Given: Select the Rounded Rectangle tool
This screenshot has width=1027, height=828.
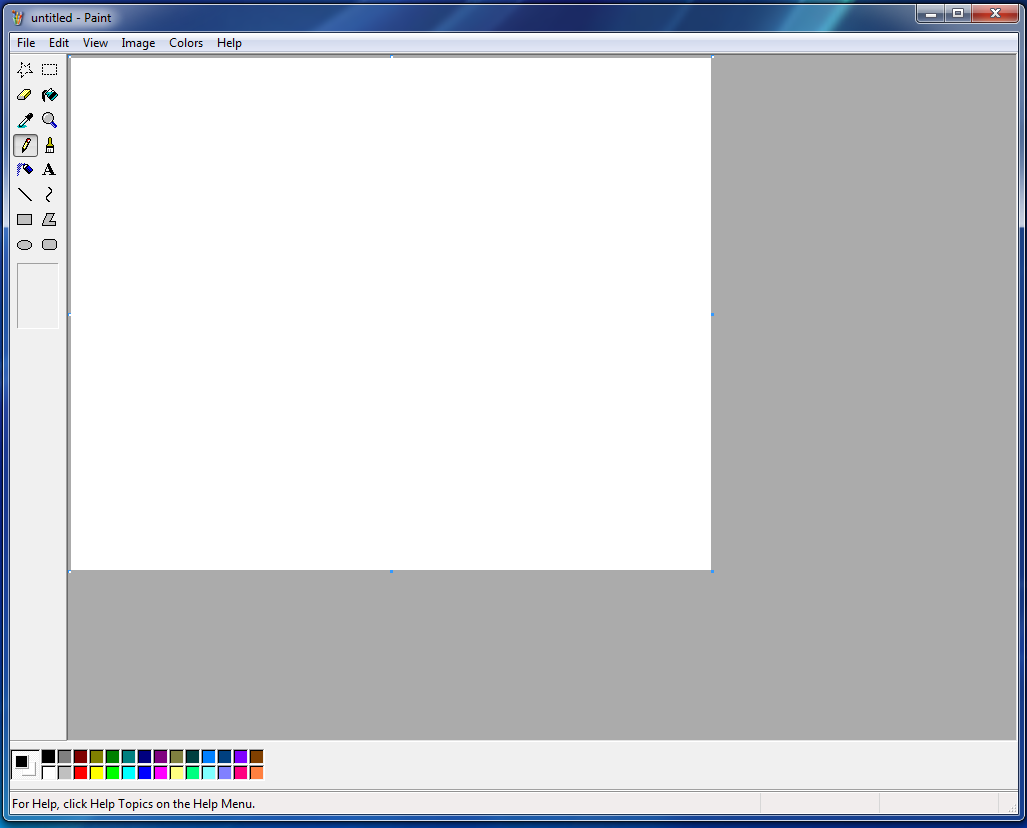Looking at the screenshot, I should [49, 244].
